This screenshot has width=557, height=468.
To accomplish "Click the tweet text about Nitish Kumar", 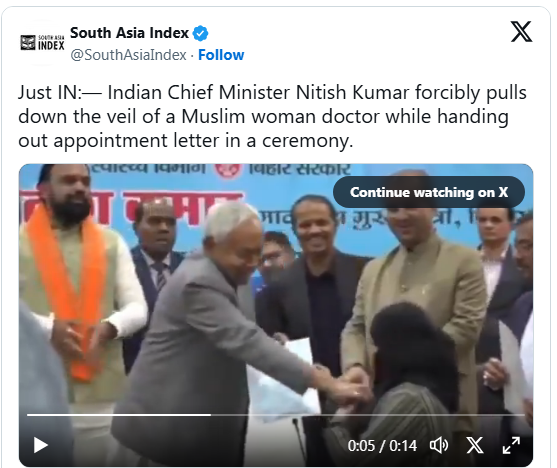I will (x=272, y=116).
